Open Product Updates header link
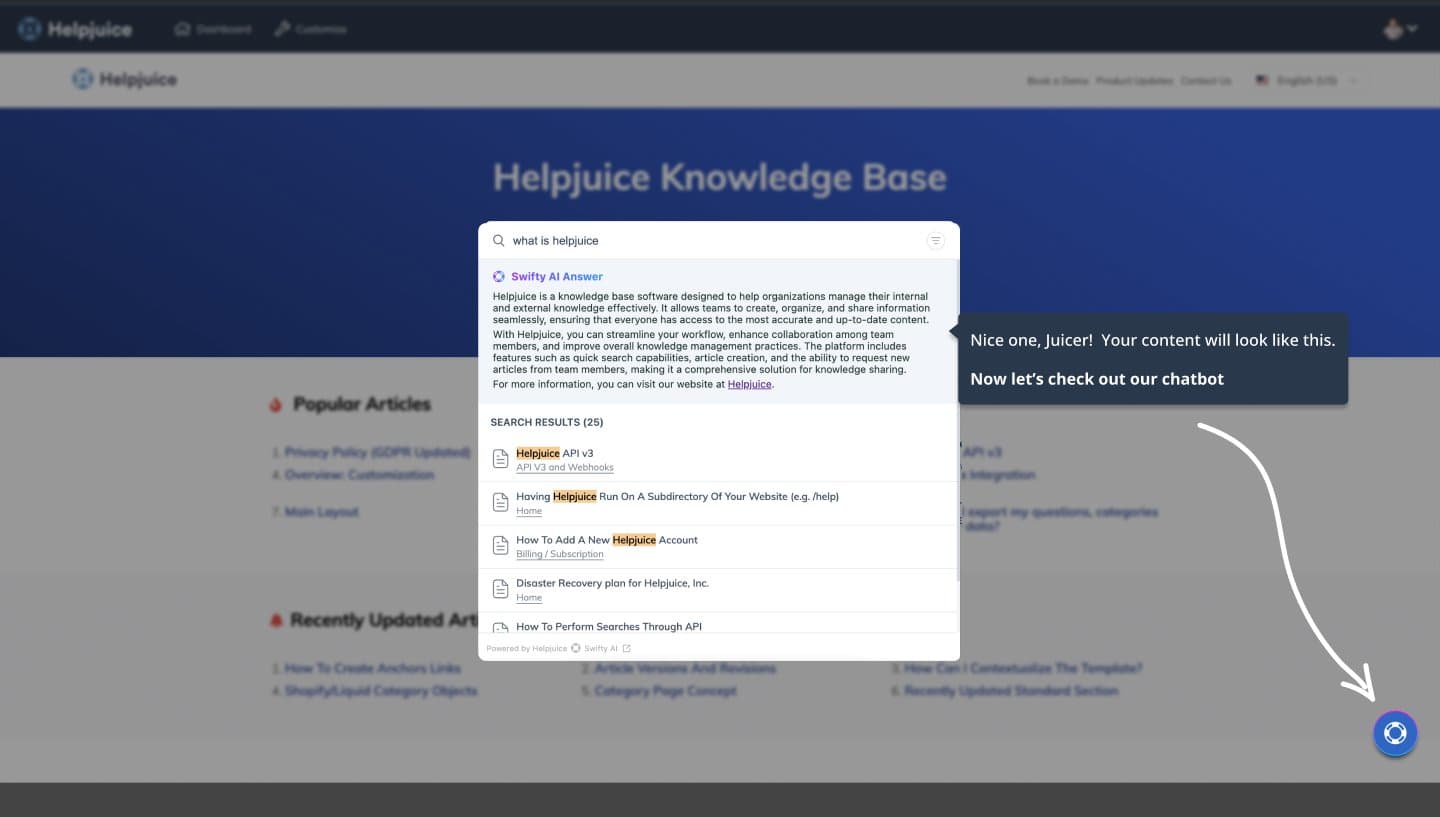The width and height of the screenshot is (1440, 817). click(1134, 80)
